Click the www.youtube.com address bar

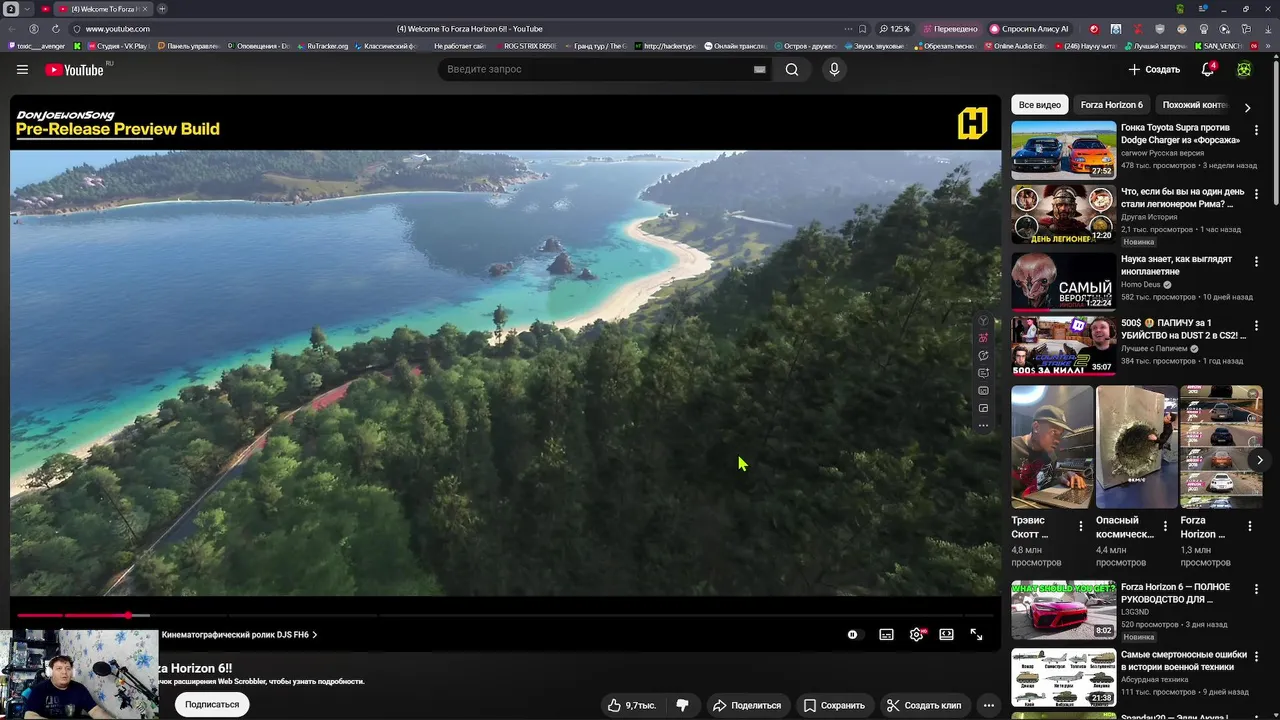click(117, 29)
